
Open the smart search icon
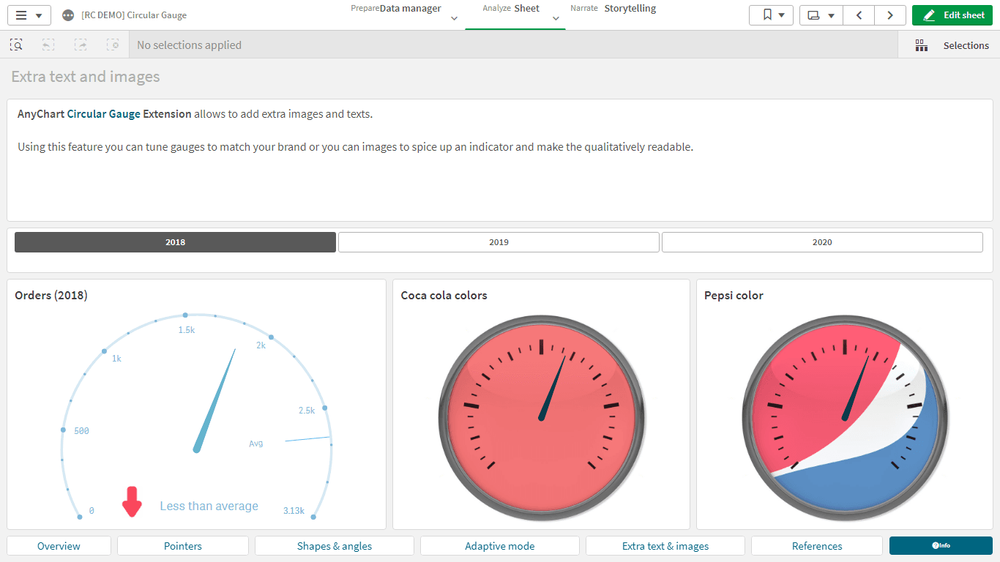point(16,45)
